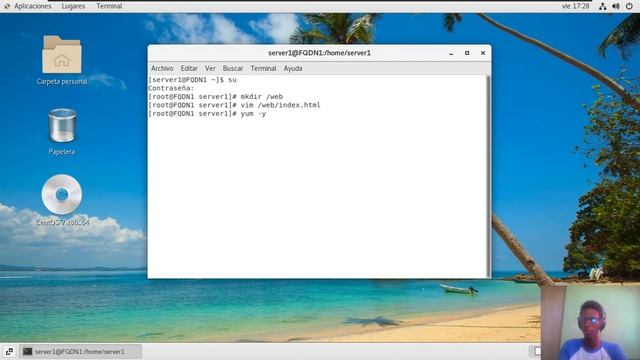Click the network status icon in top bar

[602, 6]
